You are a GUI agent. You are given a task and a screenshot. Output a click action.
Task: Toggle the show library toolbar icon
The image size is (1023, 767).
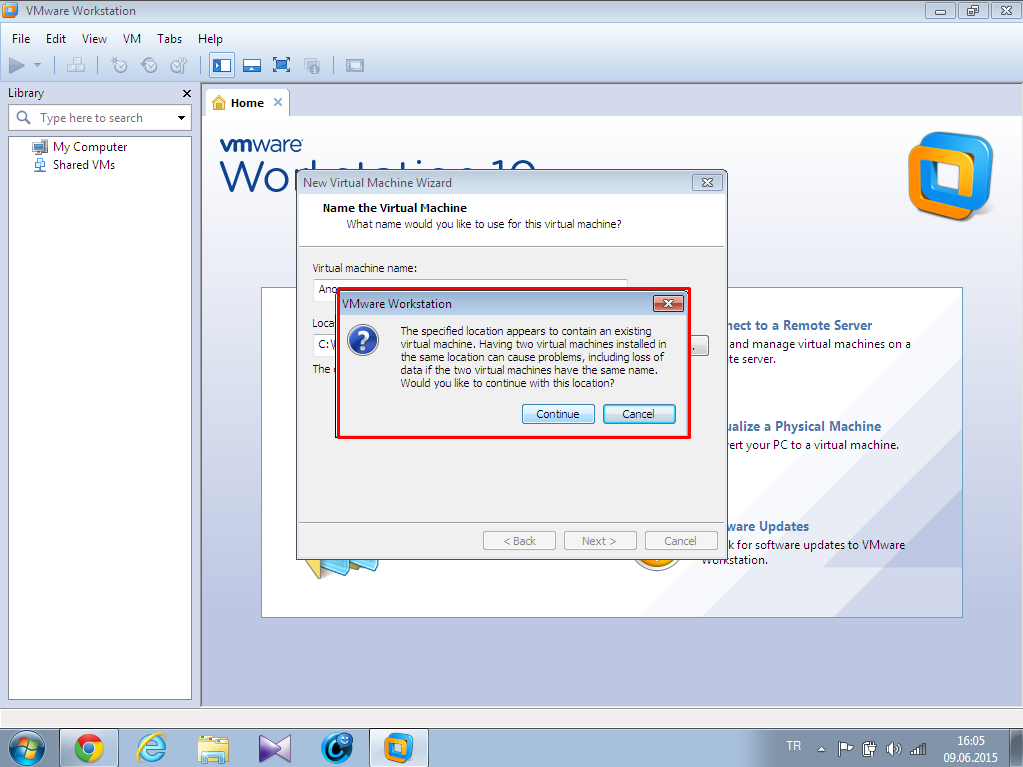point(222,65)
